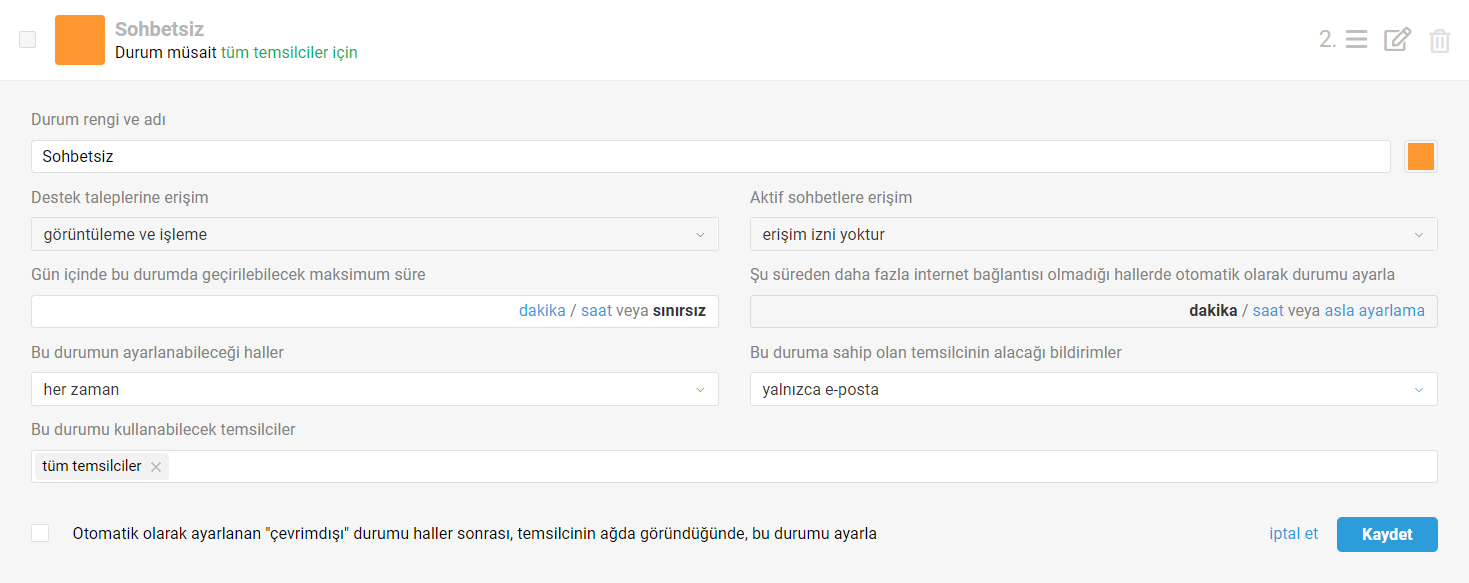The height and width of the screenshot is (583, 1469).
Task: Select "dakika" for maximum duration field
Action: point(542,311)
